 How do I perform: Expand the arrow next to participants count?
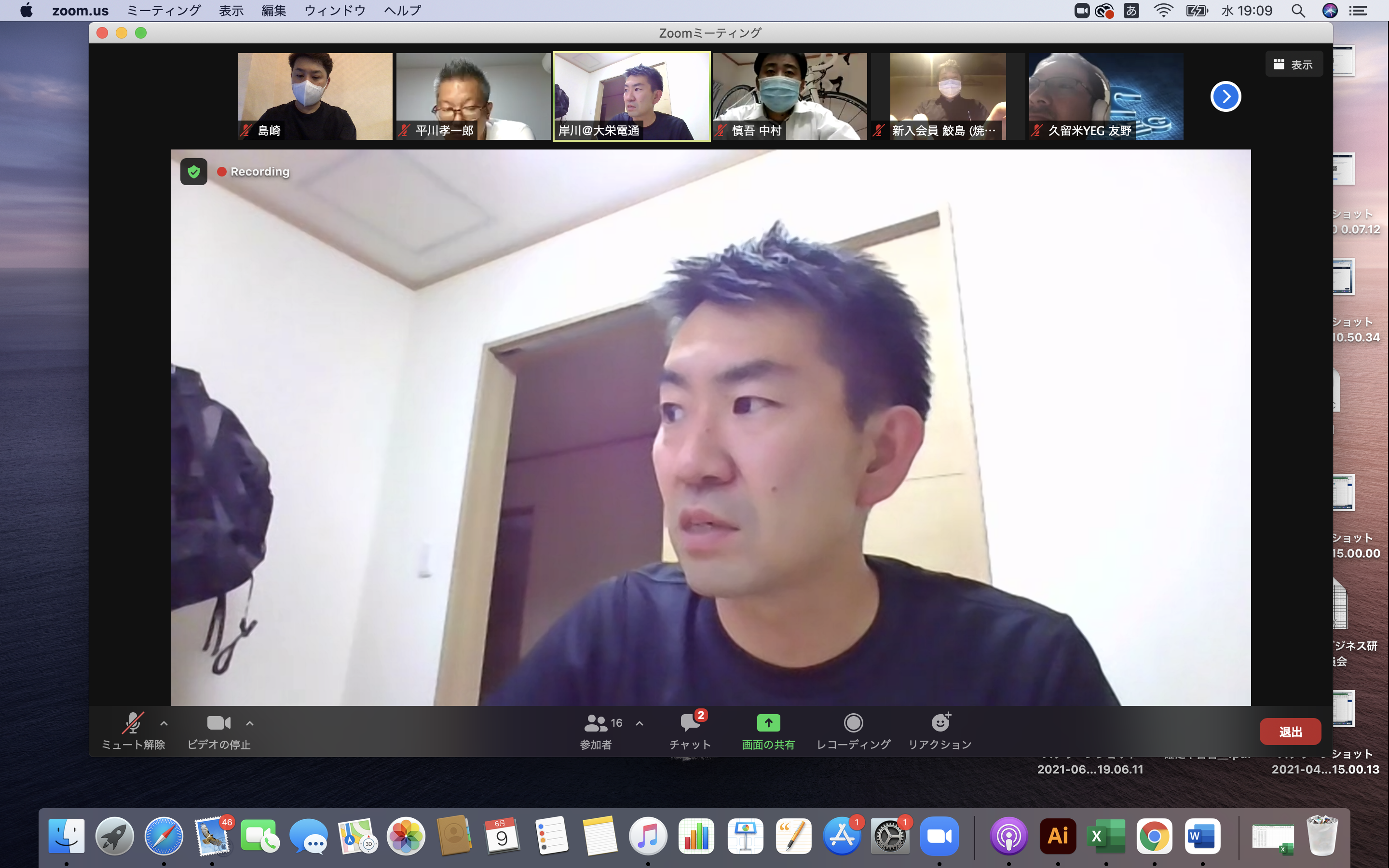coord(640,723)
